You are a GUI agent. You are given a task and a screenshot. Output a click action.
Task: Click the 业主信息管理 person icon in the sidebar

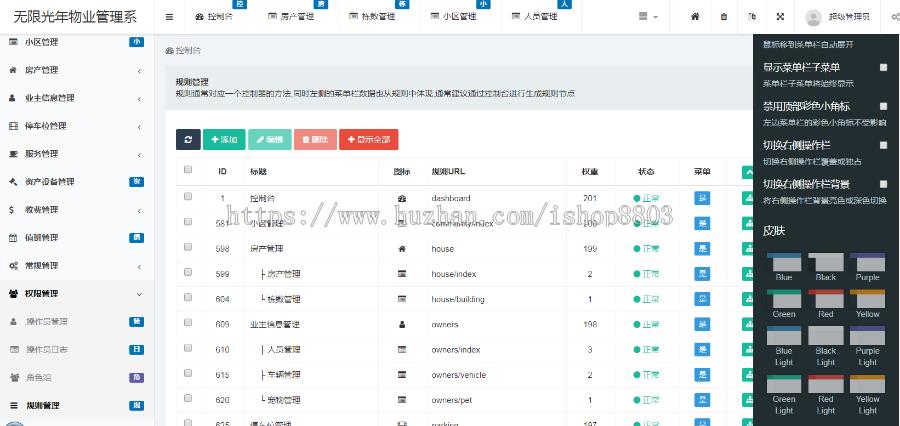(13, 98)
